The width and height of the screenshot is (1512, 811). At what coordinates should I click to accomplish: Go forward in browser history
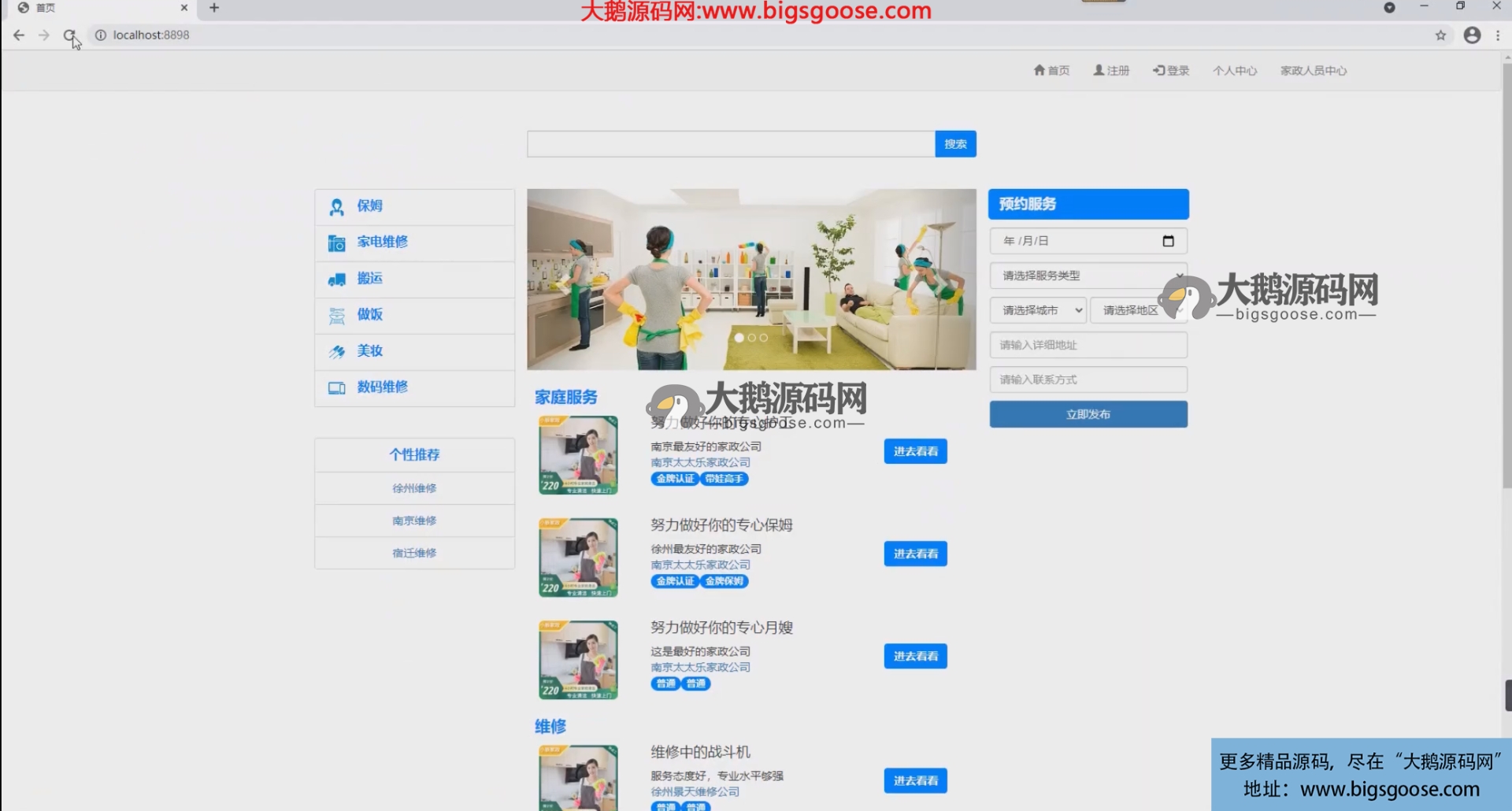[44, 35]
